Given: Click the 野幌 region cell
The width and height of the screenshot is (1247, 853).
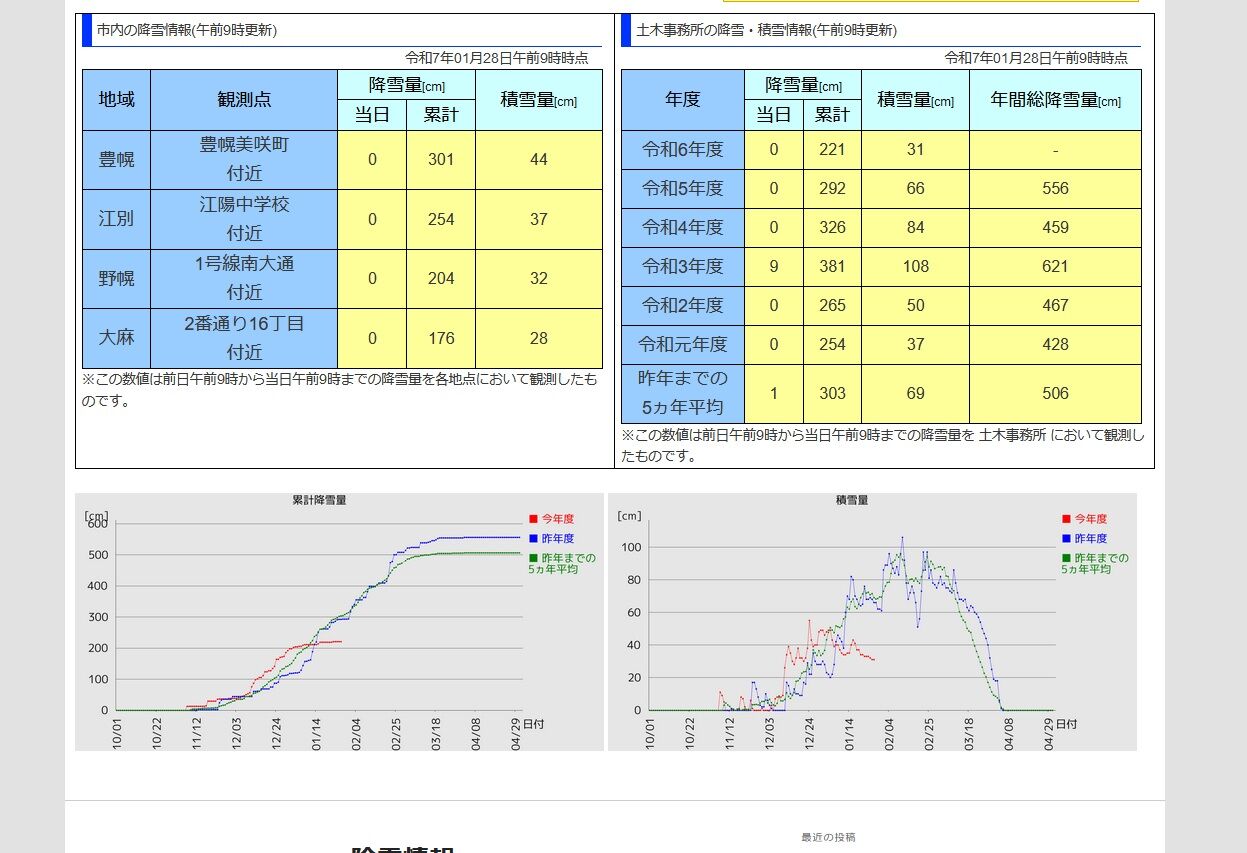Looking at the screenshot, I should 116,279.
